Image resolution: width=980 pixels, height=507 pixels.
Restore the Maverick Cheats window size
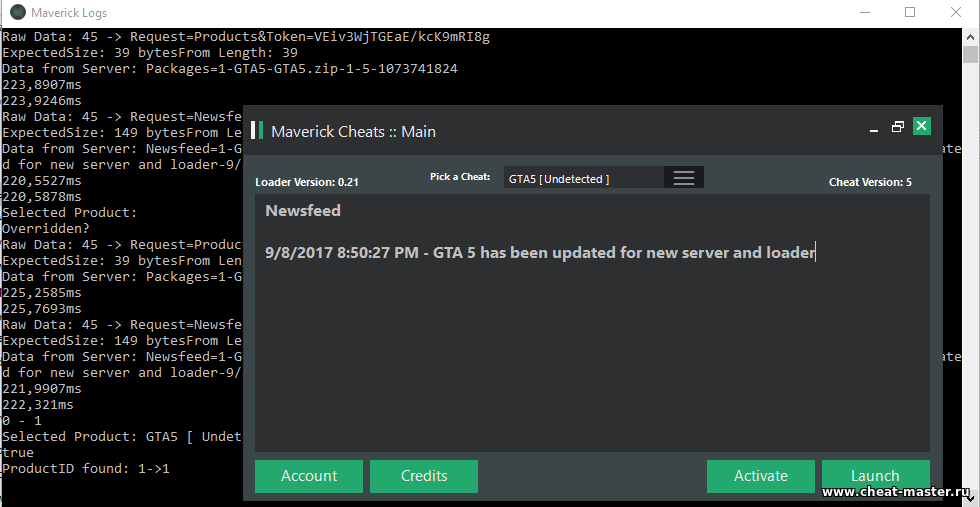(x=897, y=127)
